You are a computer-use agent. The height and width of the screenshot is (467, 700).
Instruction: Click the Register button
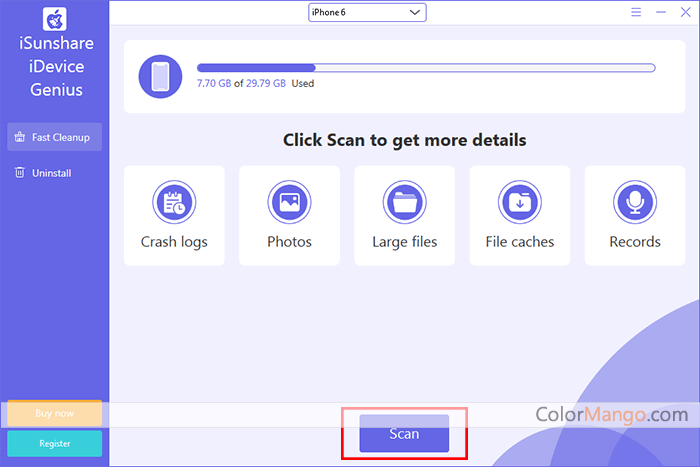click(x=54, y=443)
